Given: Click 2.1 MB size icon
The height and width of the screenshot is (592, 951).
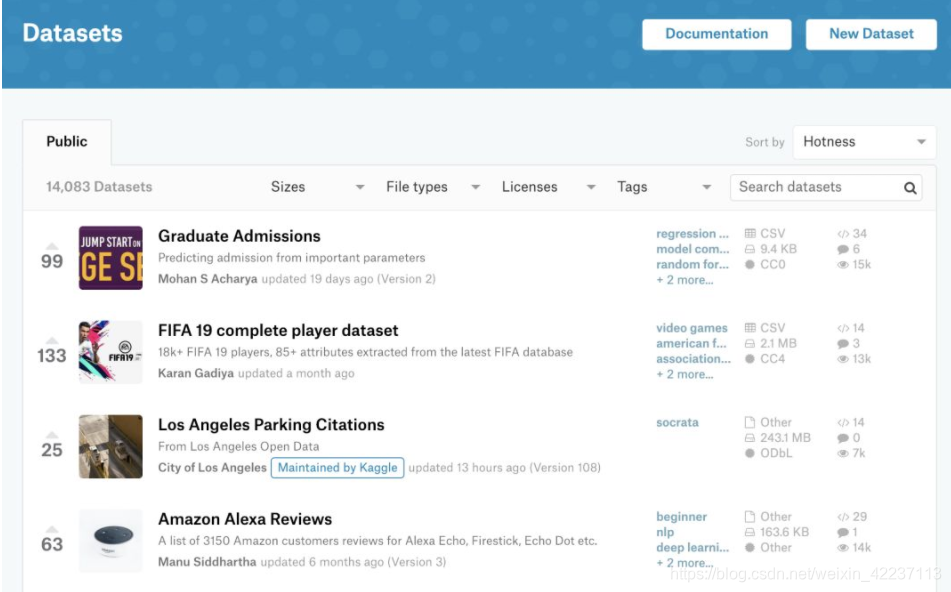Looking at the screenshot, I should point(750,343).
